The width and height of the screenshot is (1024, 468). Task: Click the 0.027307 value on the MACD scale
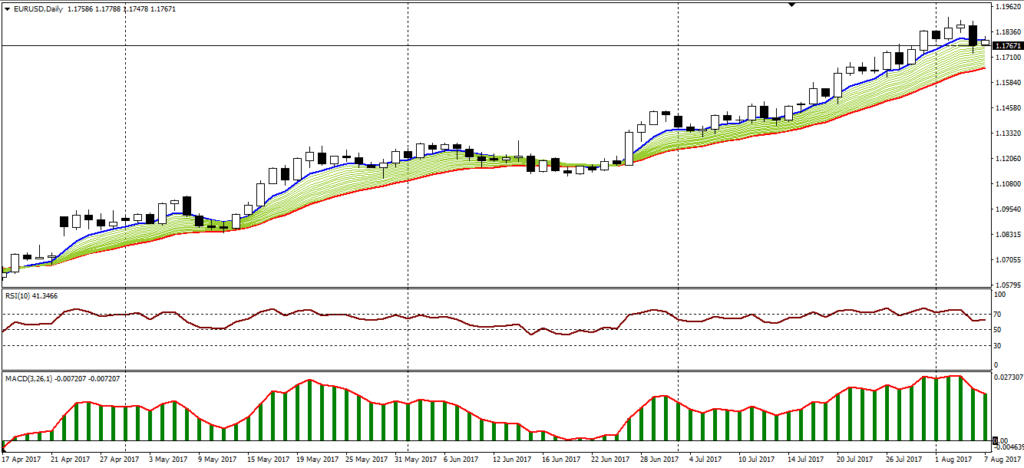[1008, 378]
